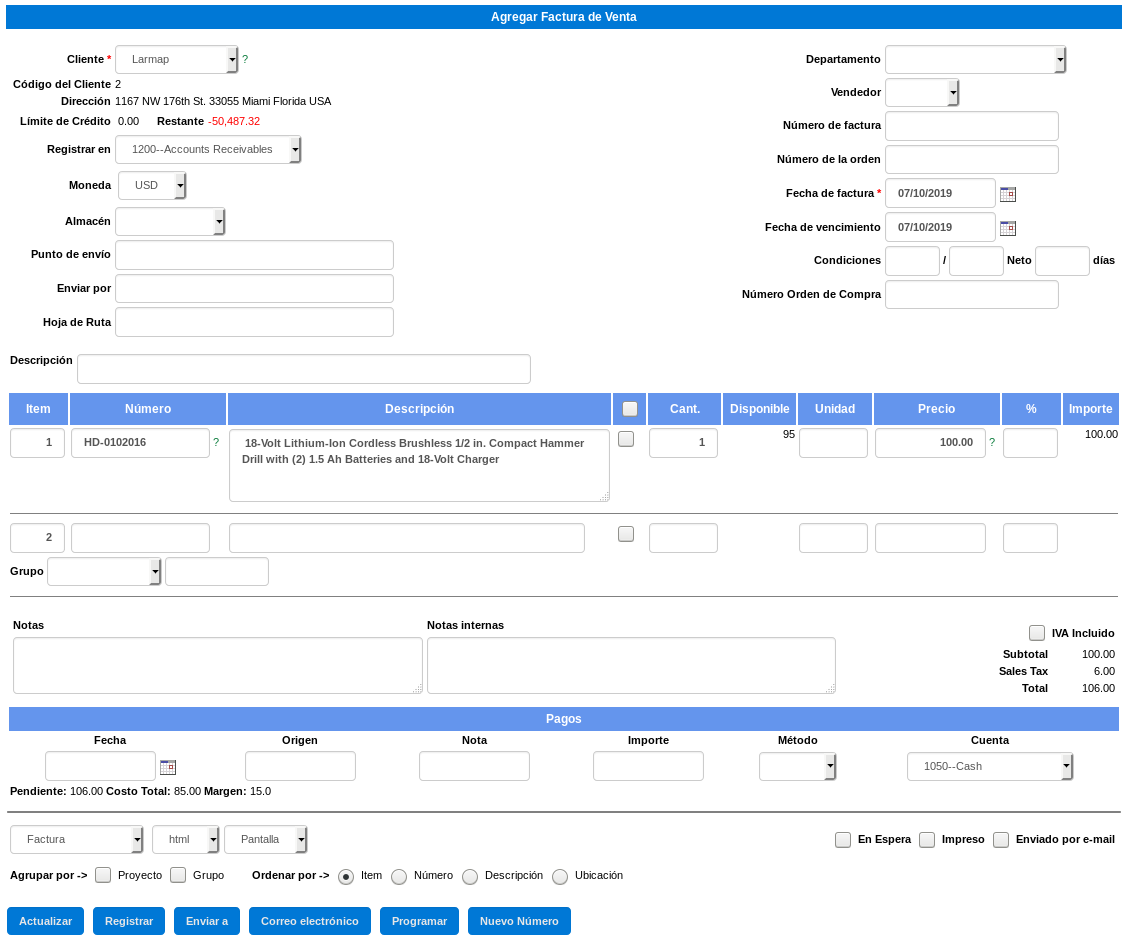
Task: Open calendar picker for Fecha de vencimiento
Action: point(1008,228)
